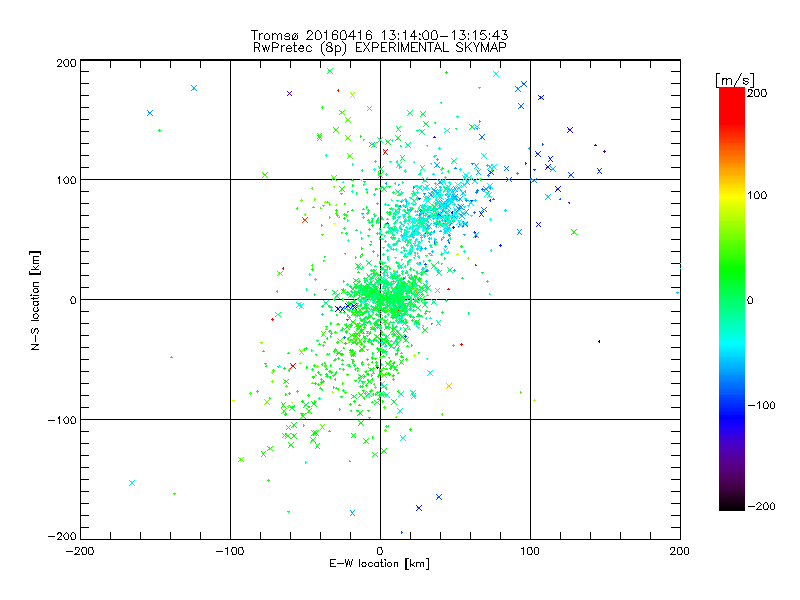The width and height of the screenshot is (800, 600).
Task: Click the orange X marker near 45,-72
Action: pyautogui.click(x=448, y=386)
